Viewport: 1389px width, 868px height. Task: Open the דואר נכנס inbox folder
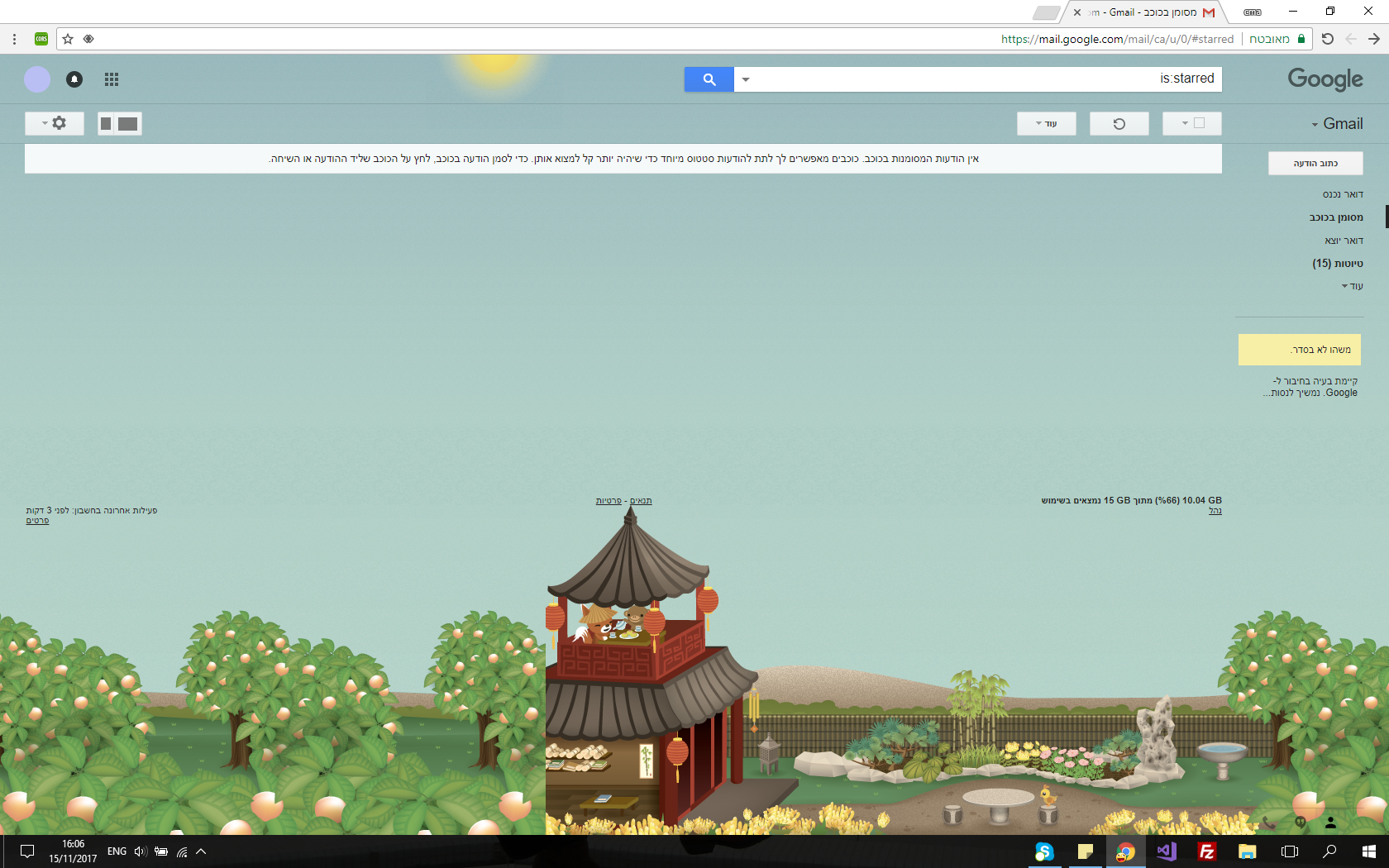pos(1343,194)
